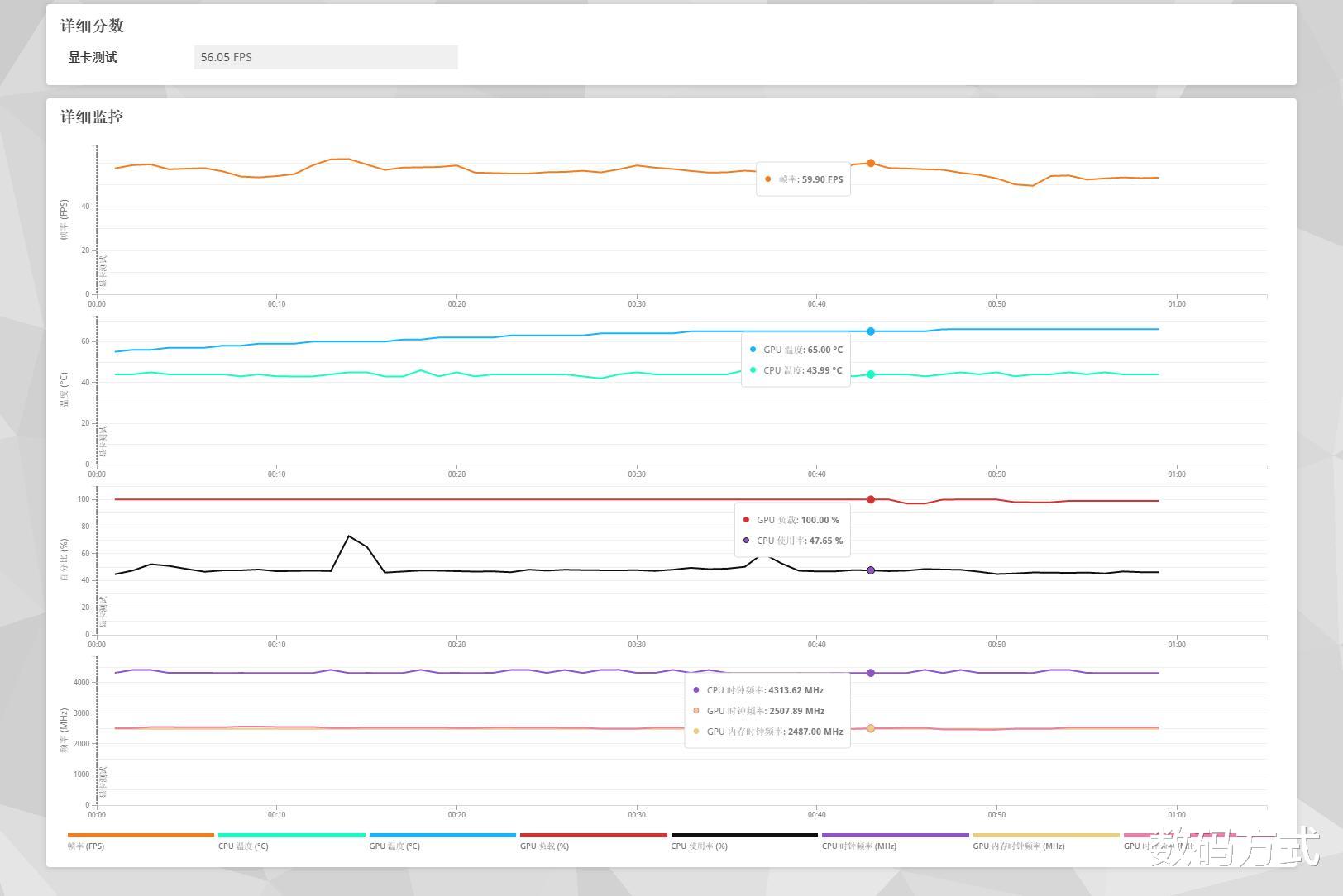
Task: Select the orange frame rate data point marker
Action: coord(871,164)
